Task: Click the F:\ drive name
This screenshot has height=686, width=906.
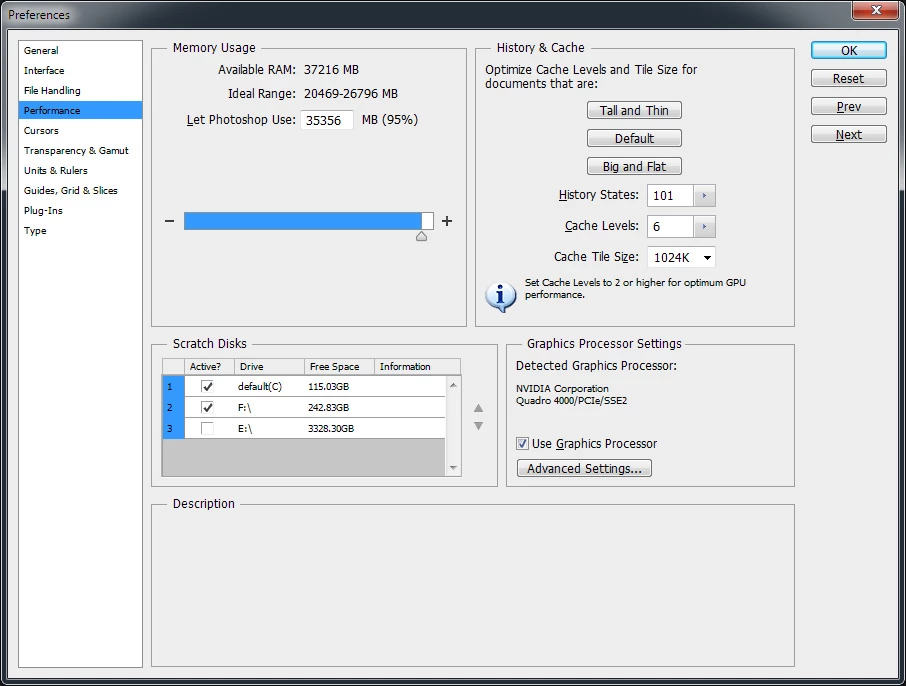Action: [244, 407]
